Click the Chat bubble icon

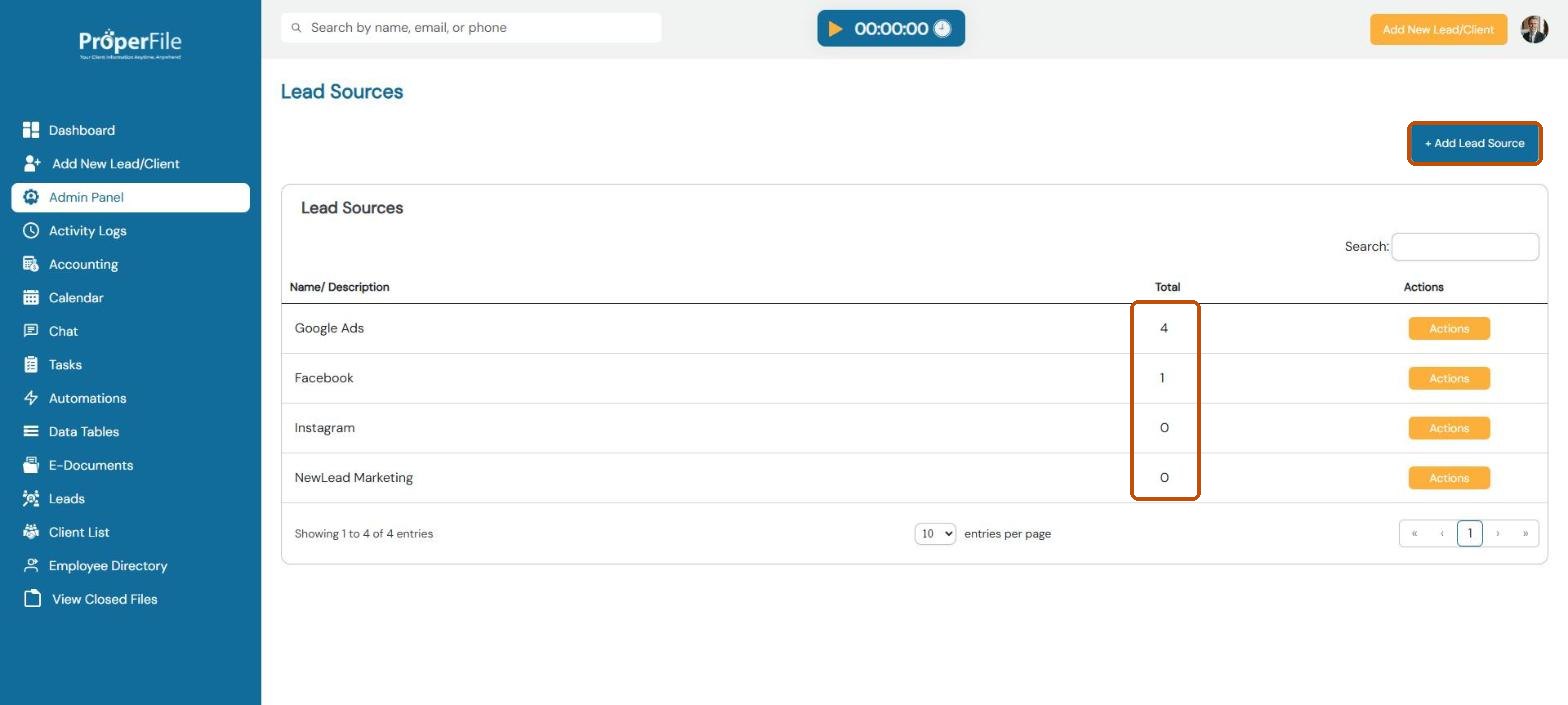click(31, 331)
